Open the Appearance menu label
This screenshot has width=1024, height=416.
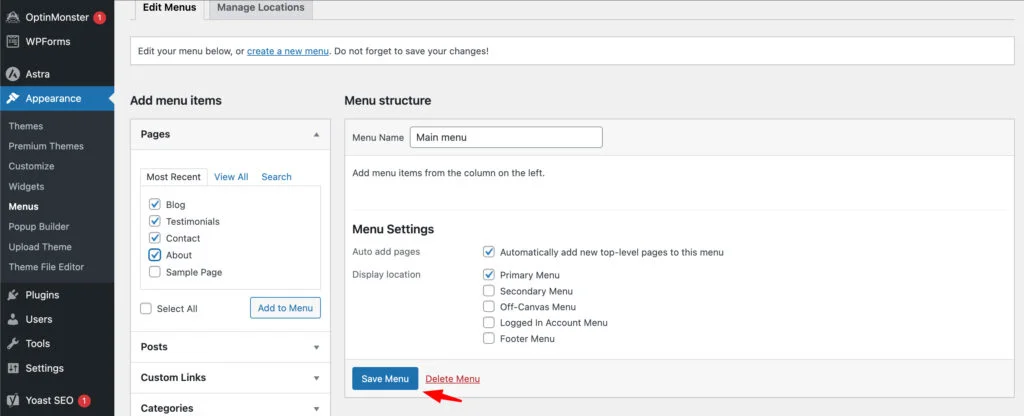pyautogui.click(x=54, y=99)
